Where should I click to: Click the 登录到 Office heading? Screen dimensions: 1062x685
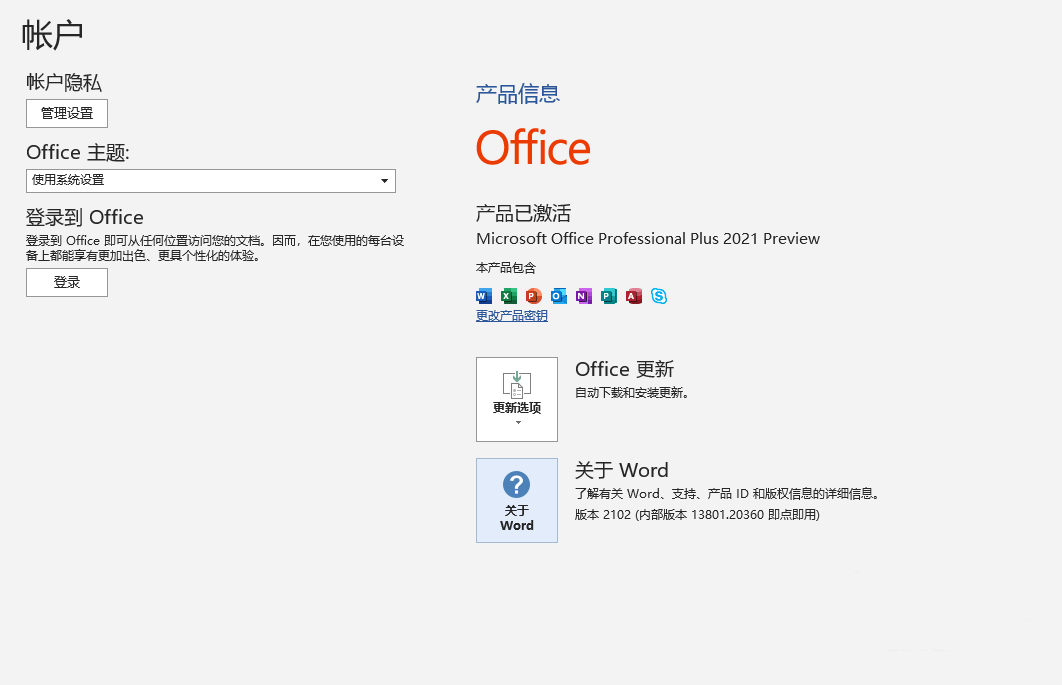[x=85, y=217]
